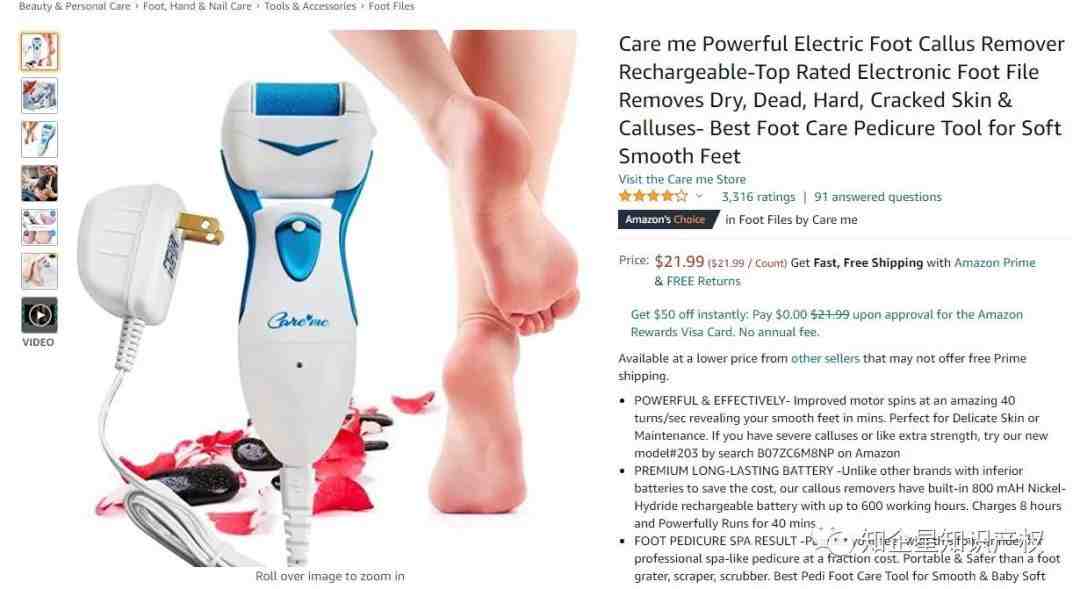Open the Amazon Prime link
This screenshot has height=589, width=1080.
(994, 262)
